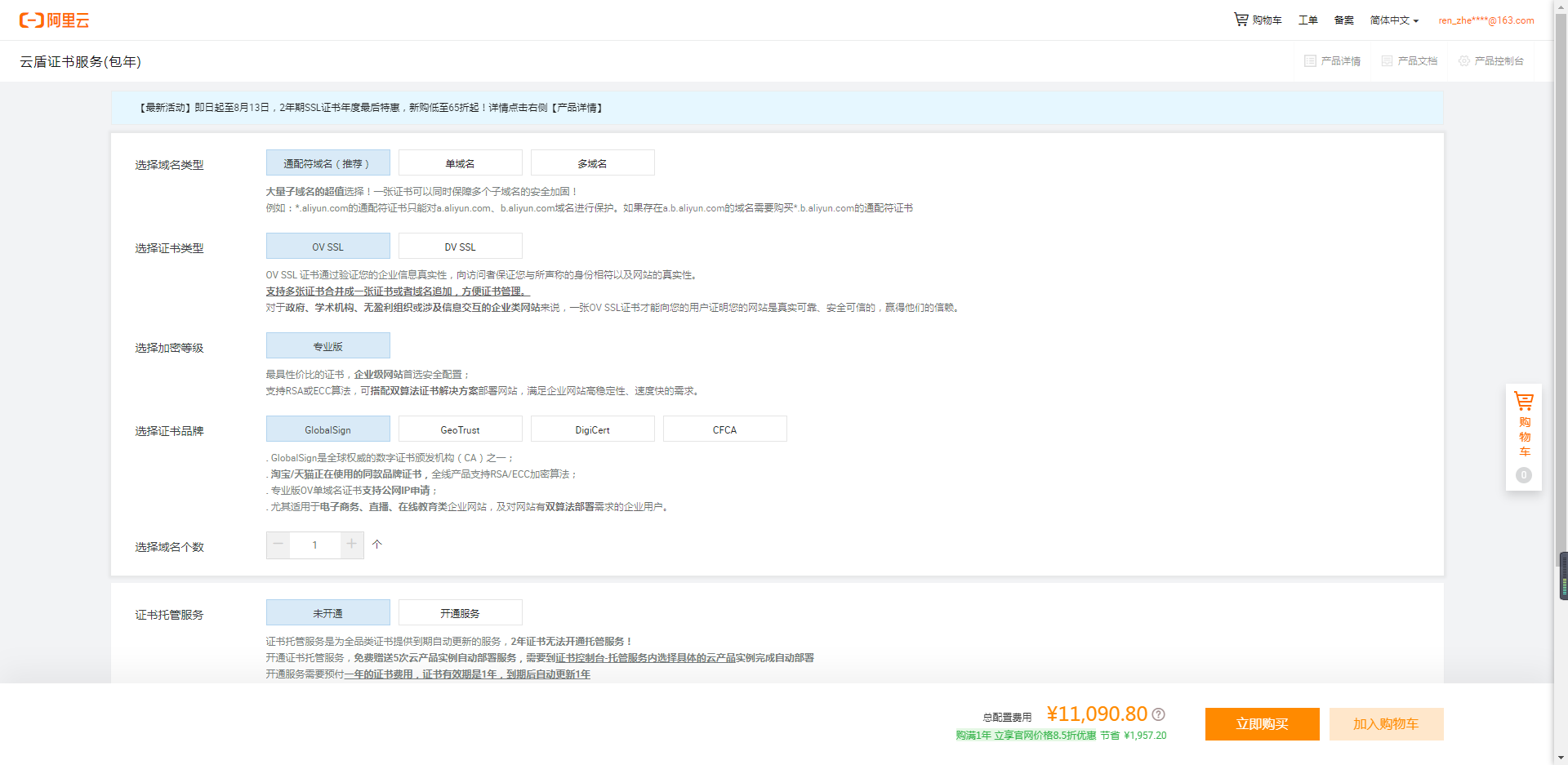Open the shopping cart in top navigation

(x=1258, y=20)
